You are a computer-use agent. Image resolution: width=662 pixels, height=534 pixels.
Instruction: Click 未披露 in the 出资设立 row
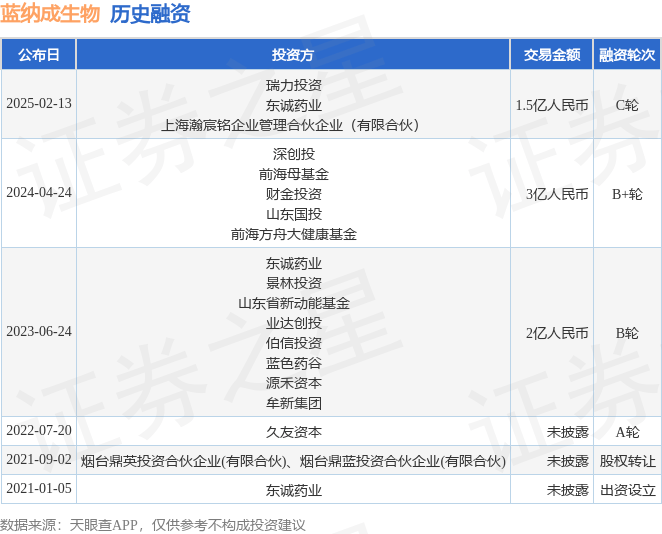[x=567, y=491]
